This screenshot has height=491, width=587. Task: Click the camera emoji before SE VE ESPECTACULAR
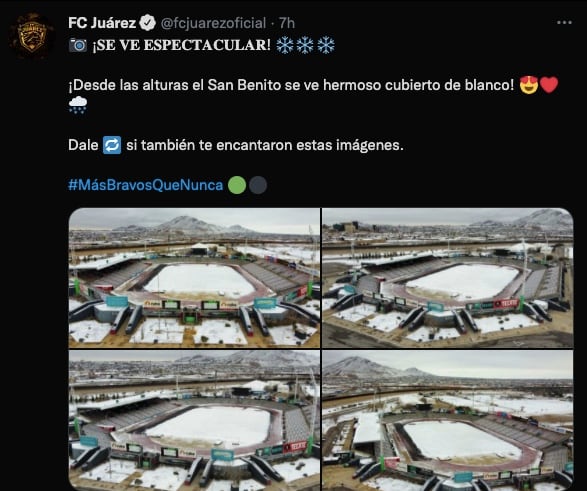click(x=78, y=45)
